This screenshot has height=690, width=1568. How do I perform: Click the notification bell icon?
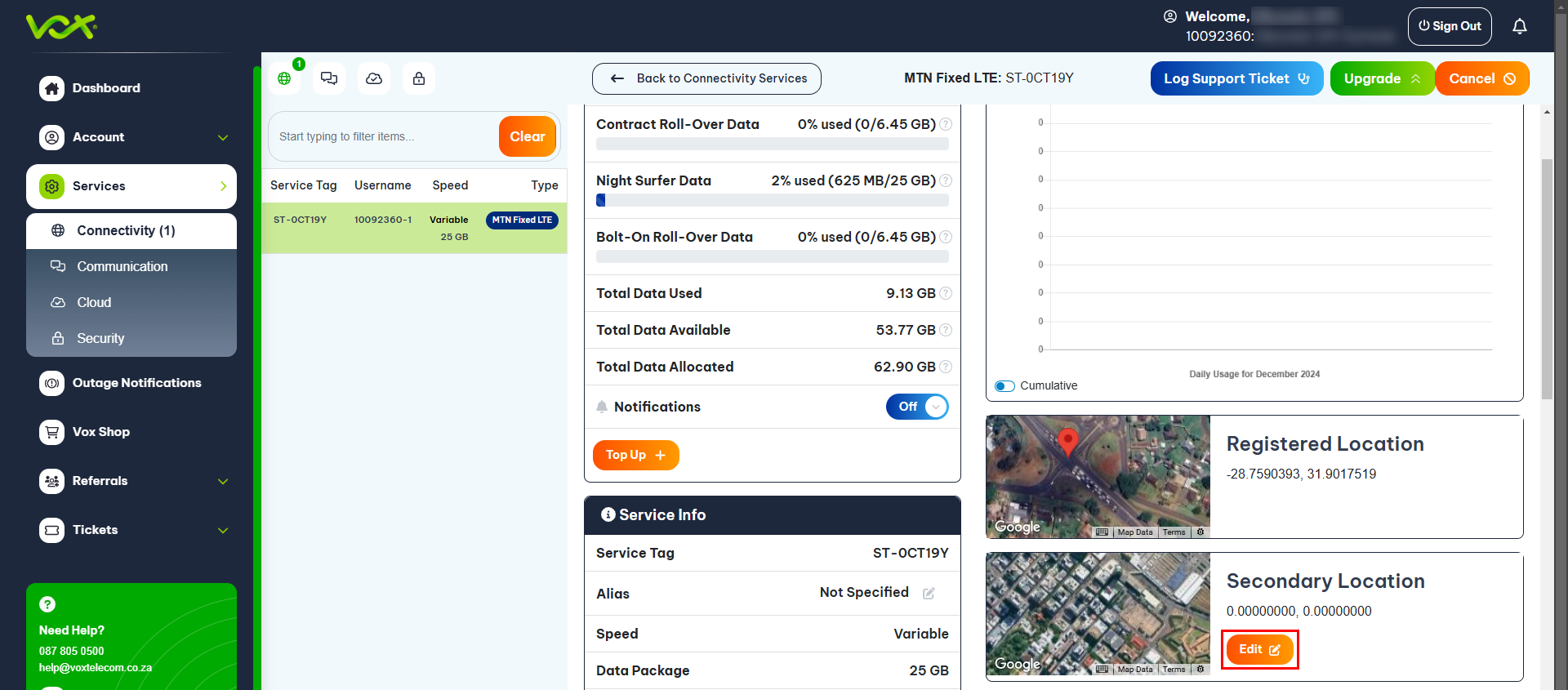[1519, 26]
